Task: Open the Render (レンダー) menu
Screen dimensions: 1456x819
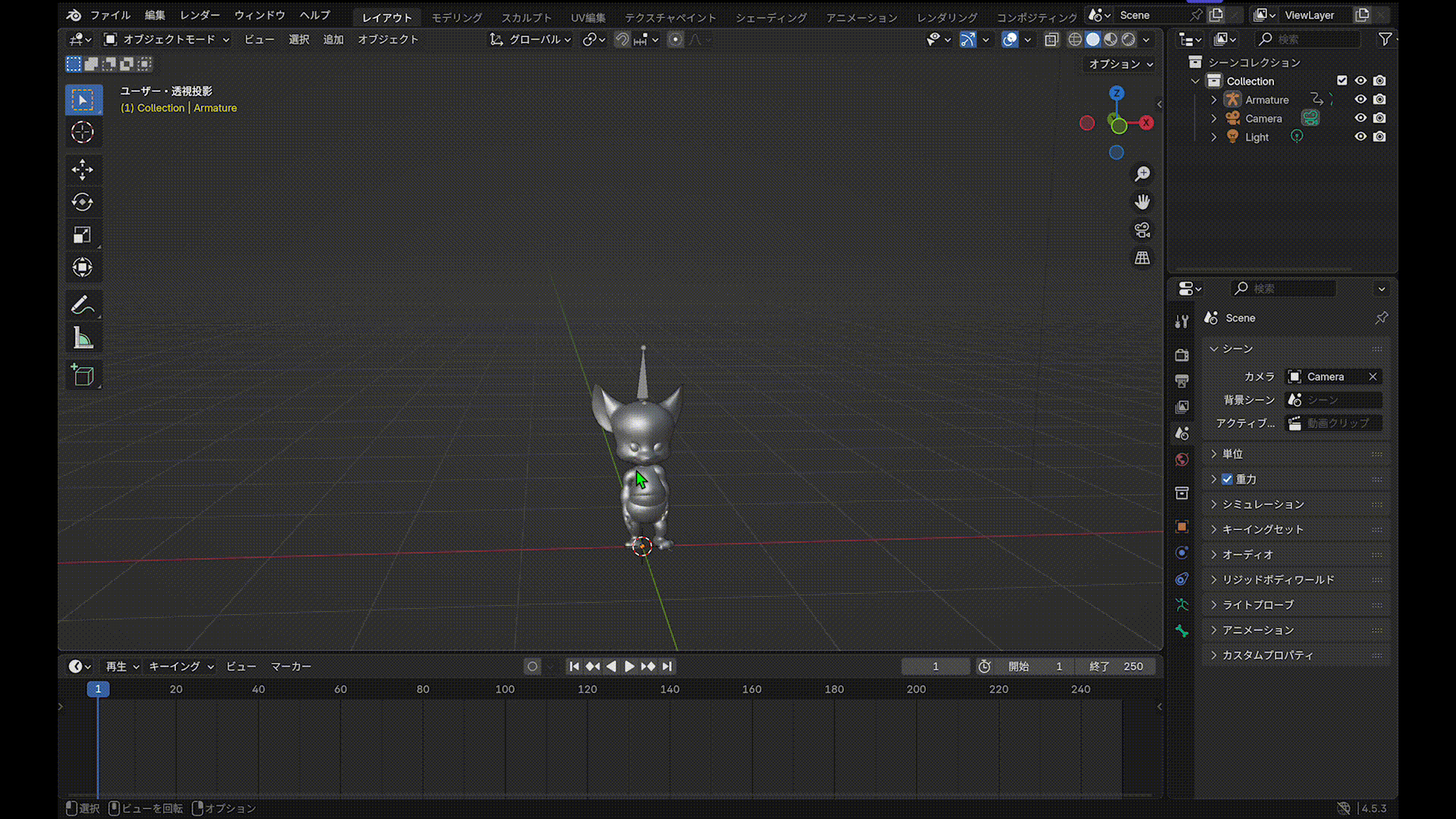Action: click(x=199, y=15)
